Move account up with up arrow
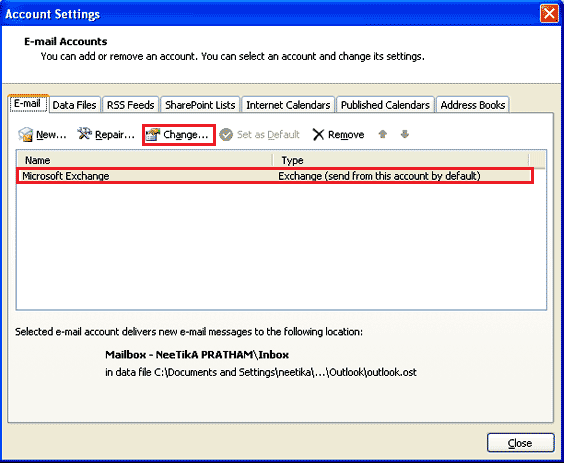The height and width of the screenshot is (463, 565). tap(383, 134)
